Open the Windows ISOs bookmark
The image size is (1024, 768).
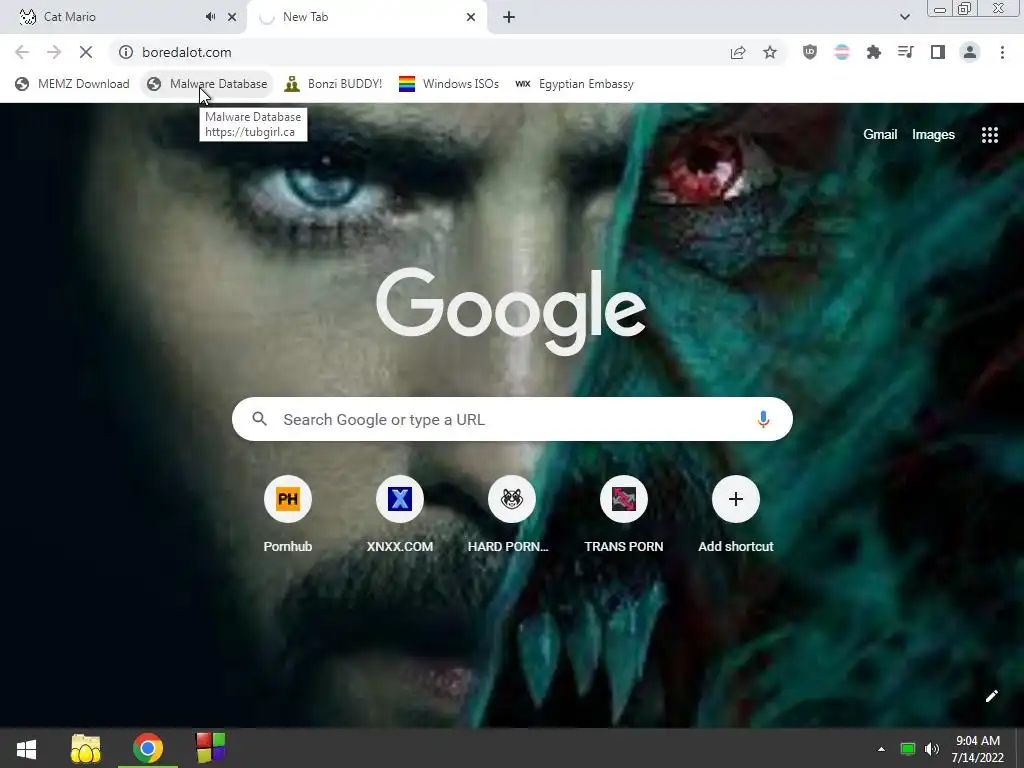449,84
